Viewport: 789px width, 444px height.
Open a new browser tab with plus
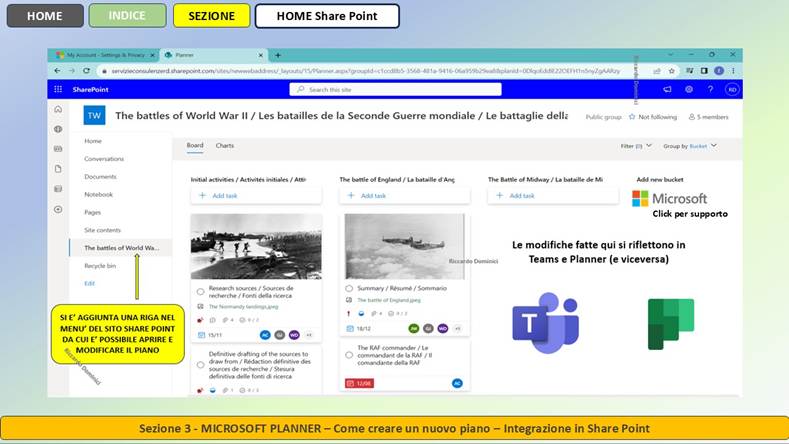pos(278,55)
